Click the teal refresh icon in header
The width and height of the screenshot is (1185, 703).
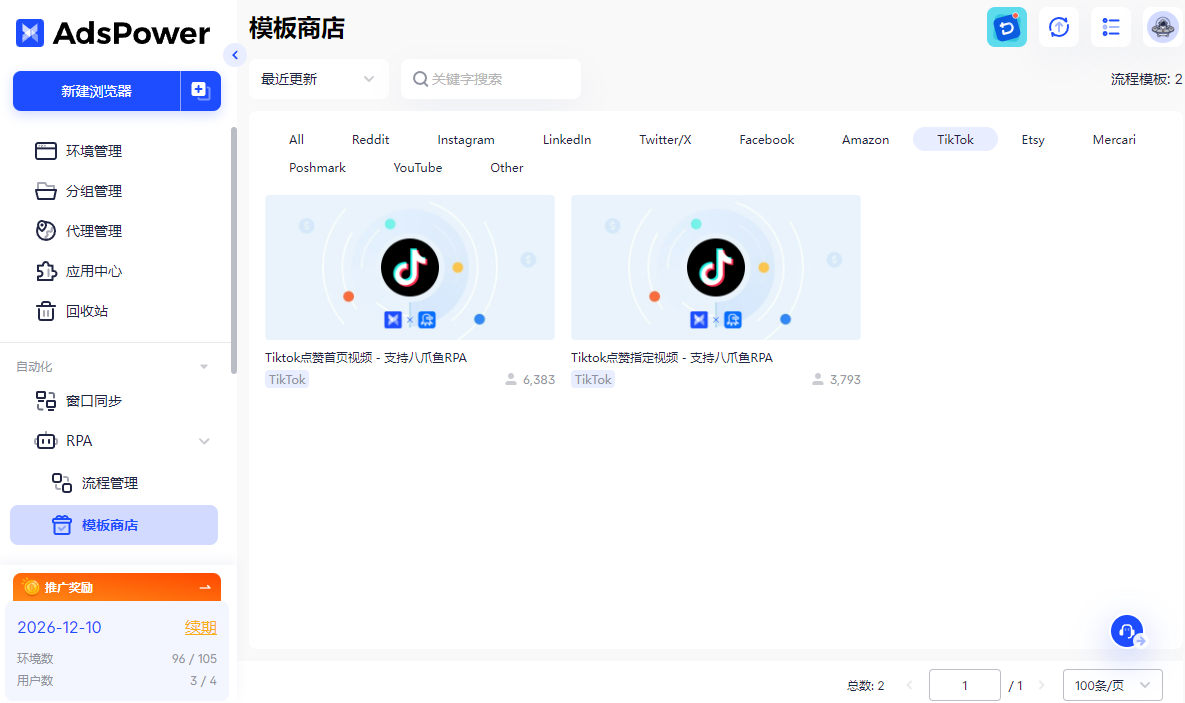click(x=1007, y=27)
